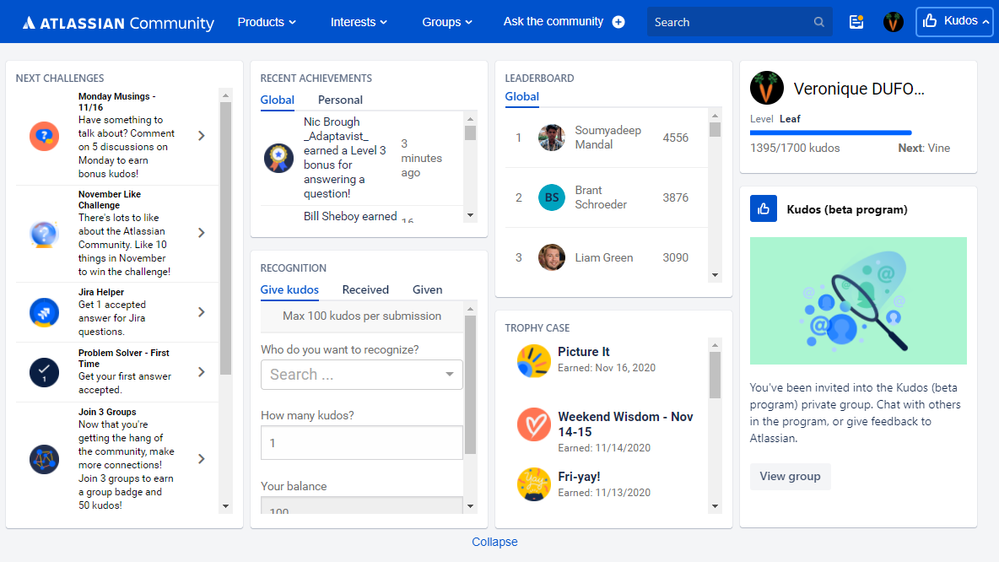Select the Global tab in Leaderboard

point(522,97)
